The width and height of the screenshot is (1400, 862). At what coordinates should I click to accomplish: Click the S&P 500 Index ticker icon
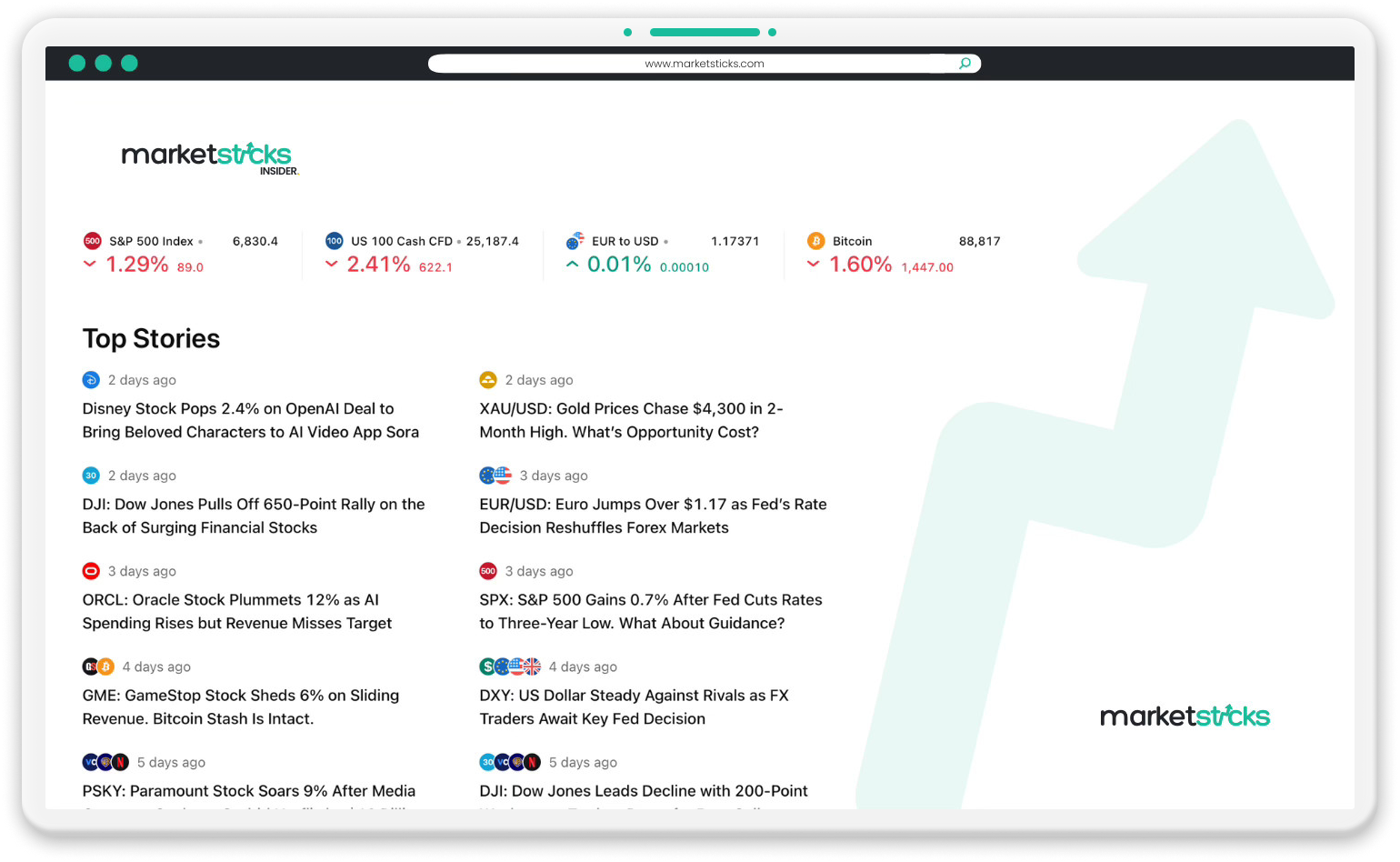92,241
